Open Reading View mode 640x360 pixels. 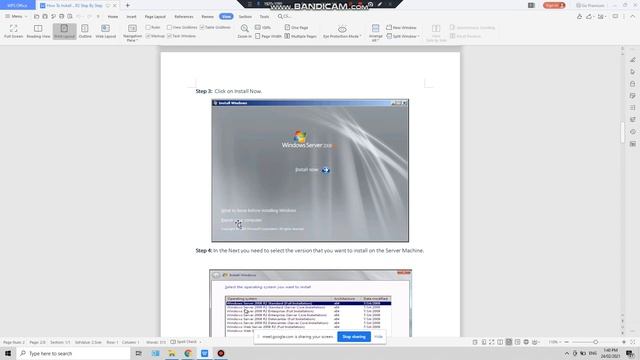[38, 31]
